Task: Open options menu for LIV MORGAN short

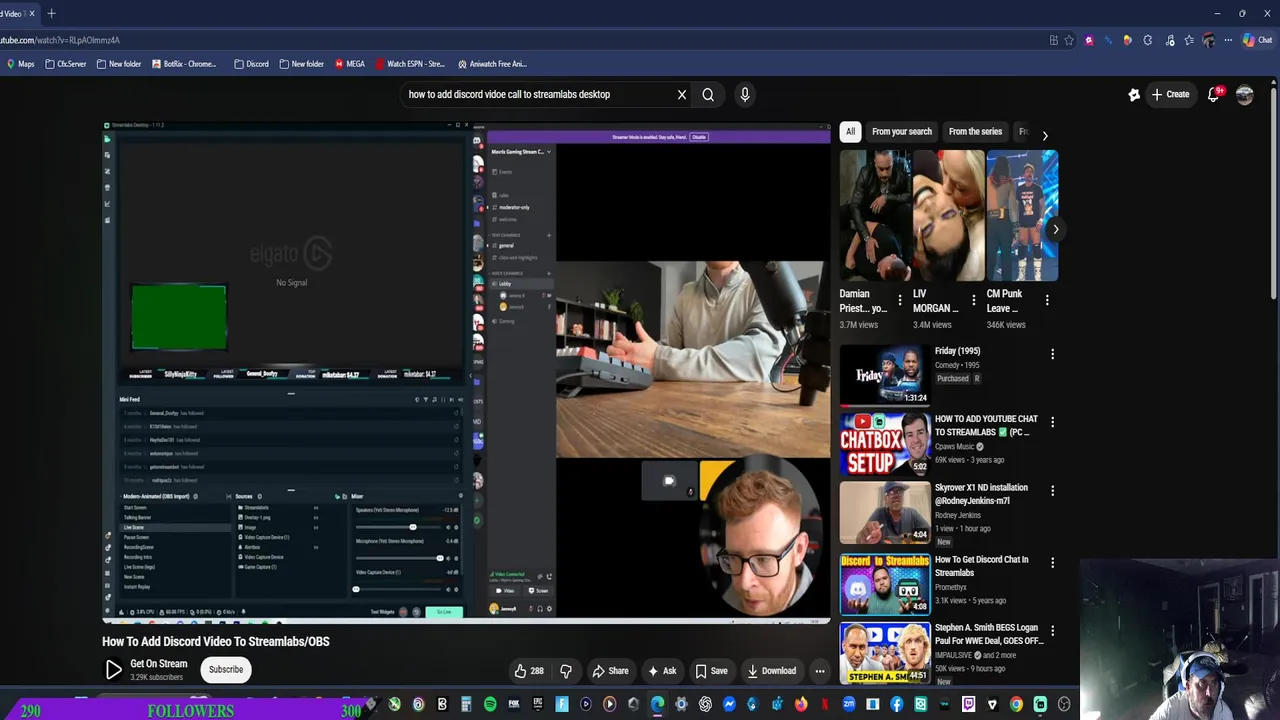Action: [x=973, y=300]
